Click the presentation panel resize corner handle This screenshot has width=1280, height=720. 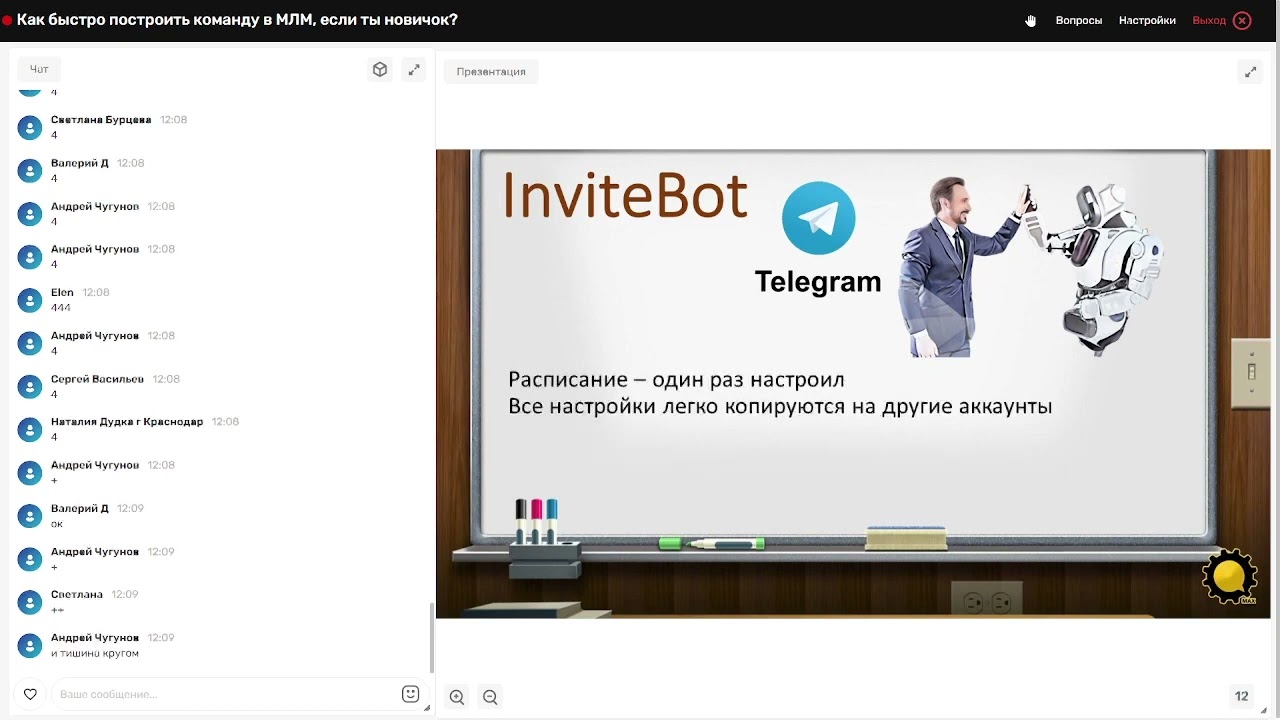click(x=1265, y=709)
